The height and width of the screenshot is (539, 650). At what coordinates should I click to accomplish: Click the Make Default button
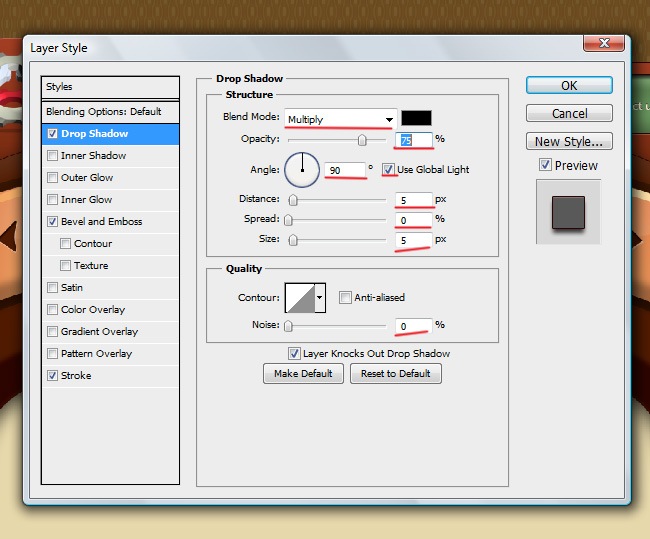click(303, 374)
